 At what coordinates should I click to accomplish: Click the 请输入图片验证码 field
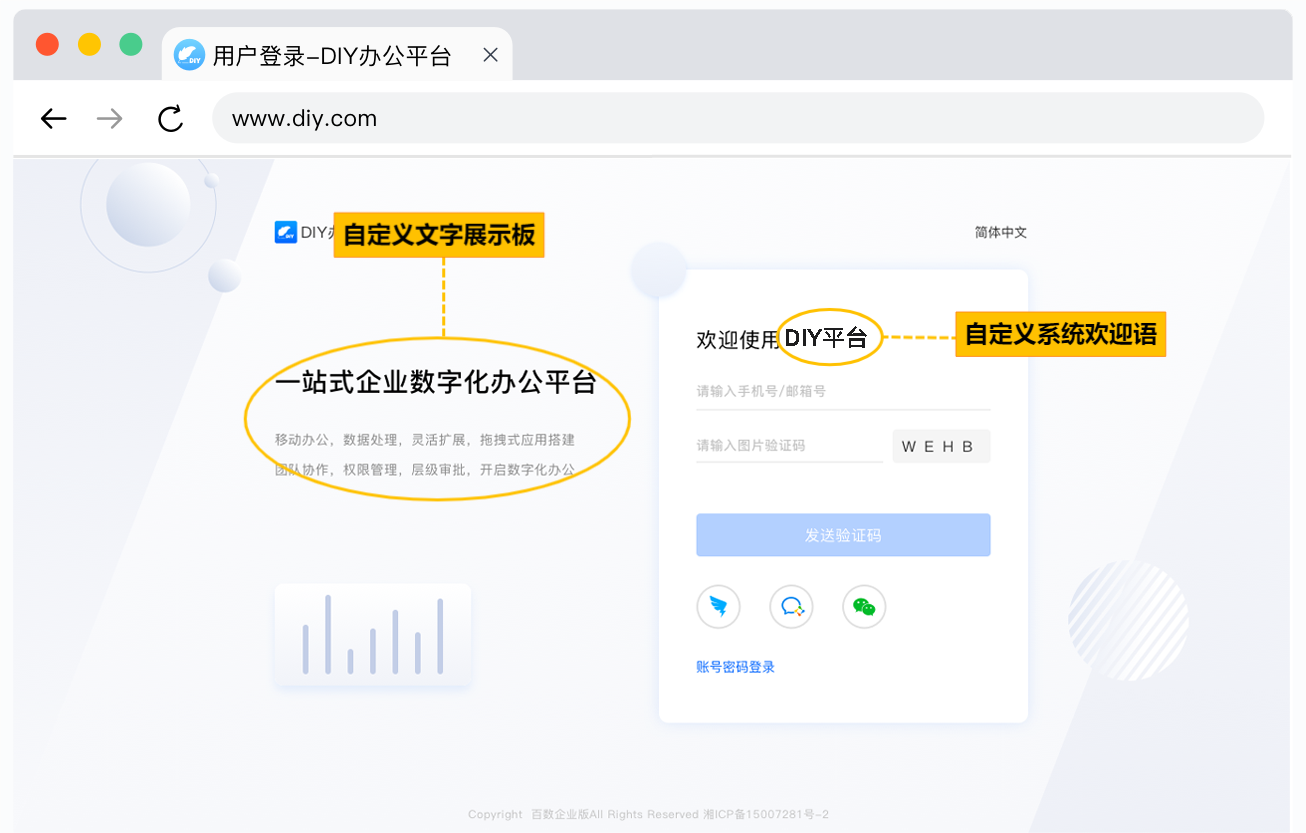(788, 446)
